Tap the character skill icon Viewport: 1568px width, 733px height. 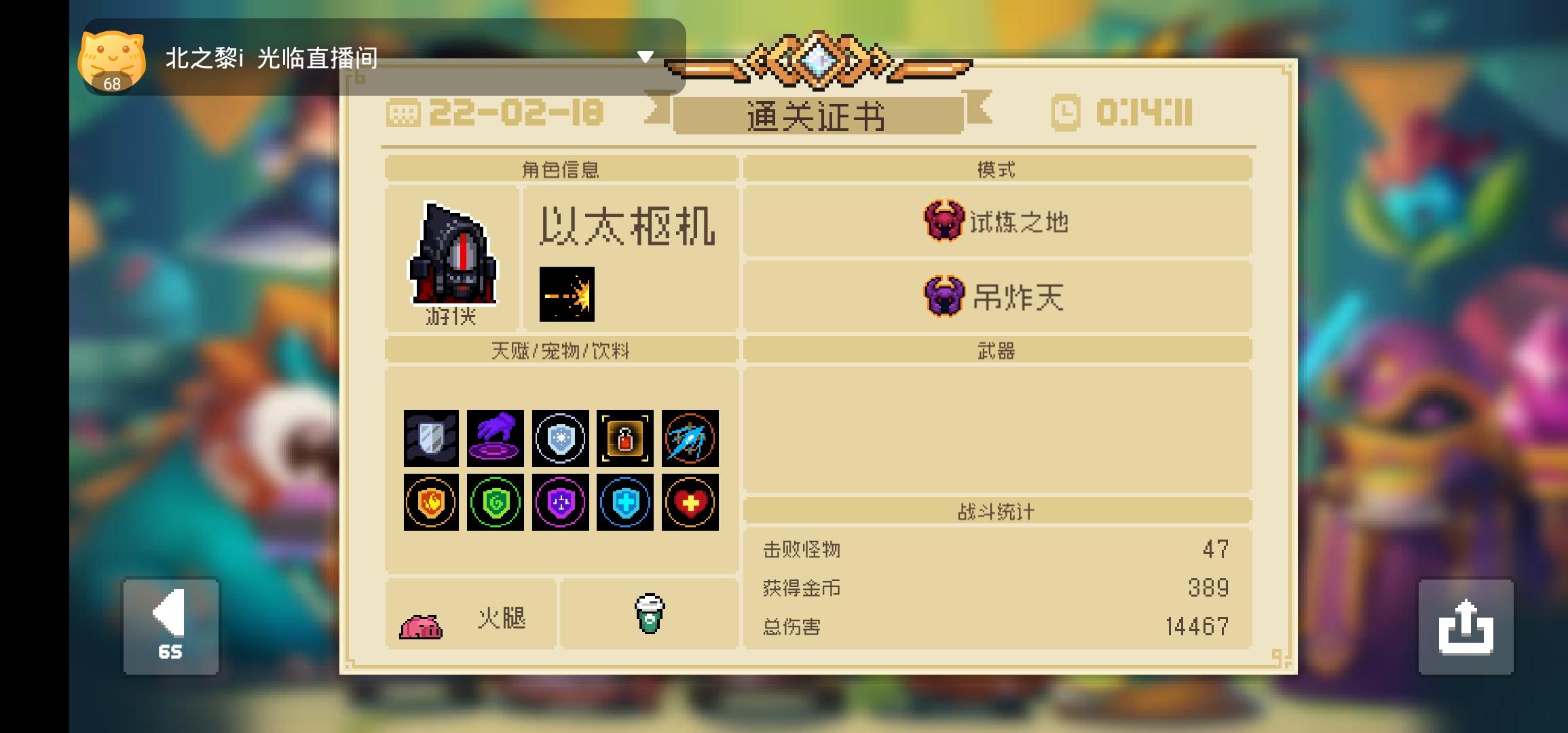tap(567, 294)
